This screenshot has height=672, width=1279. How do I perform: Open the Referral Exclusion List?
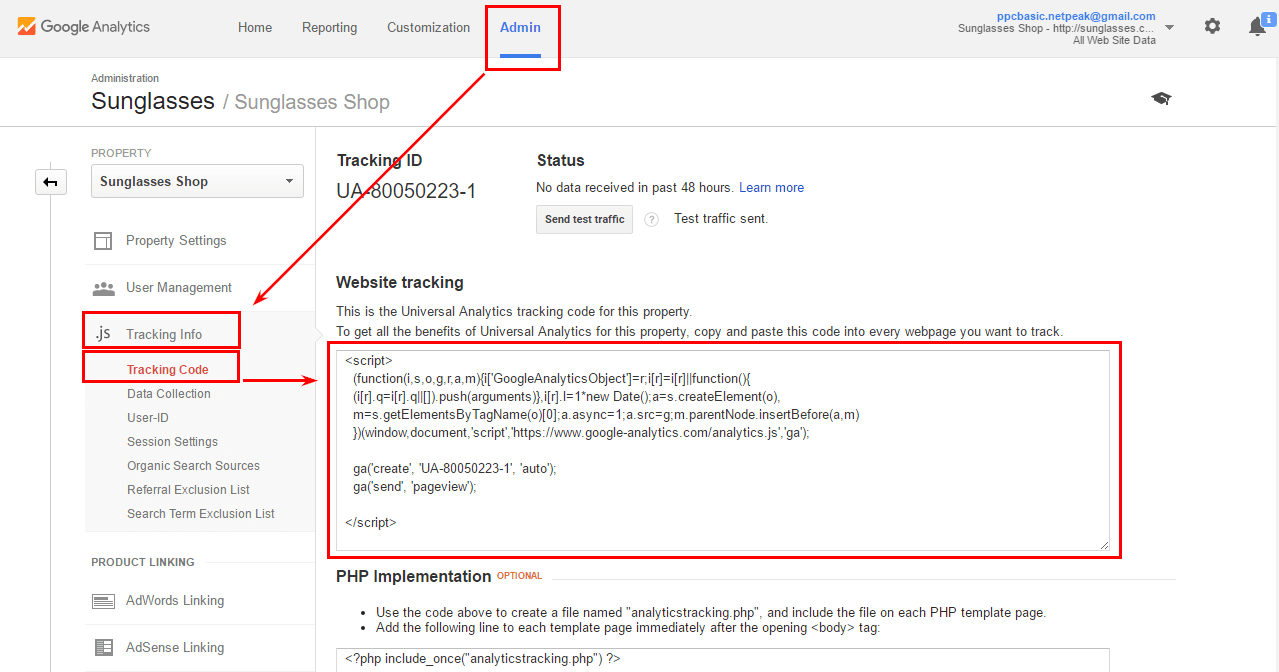point(189,490)
